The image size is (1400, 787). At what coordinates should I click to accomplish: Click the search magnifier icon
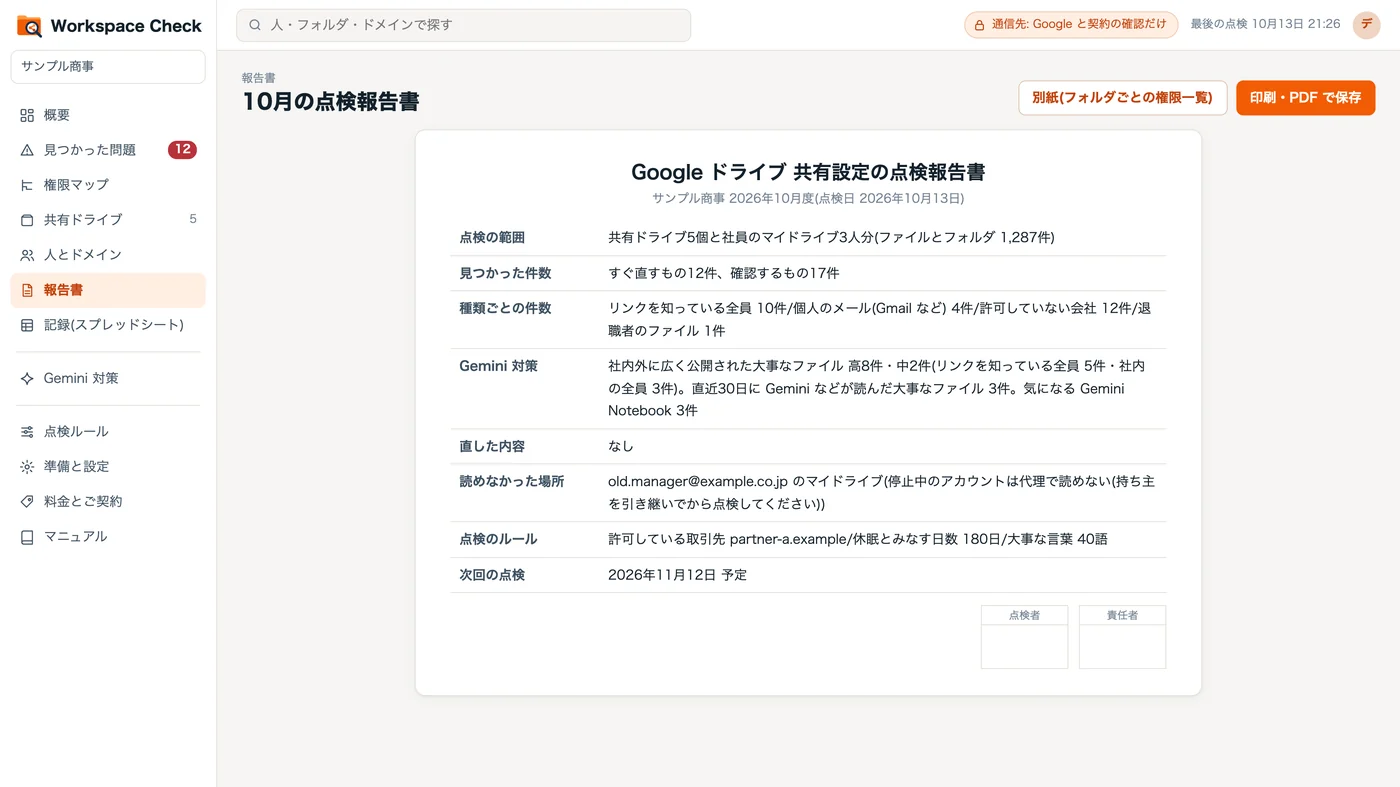coord(255,25)
